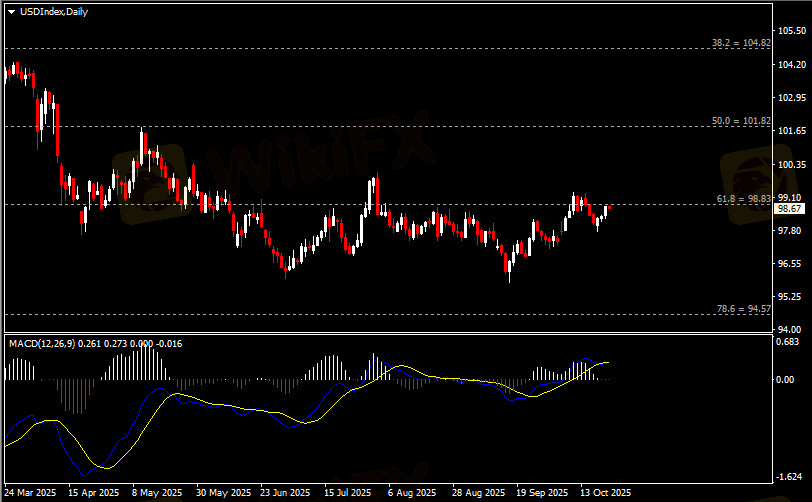Click the 97.80 price axis value

click(x=790, y=231)
